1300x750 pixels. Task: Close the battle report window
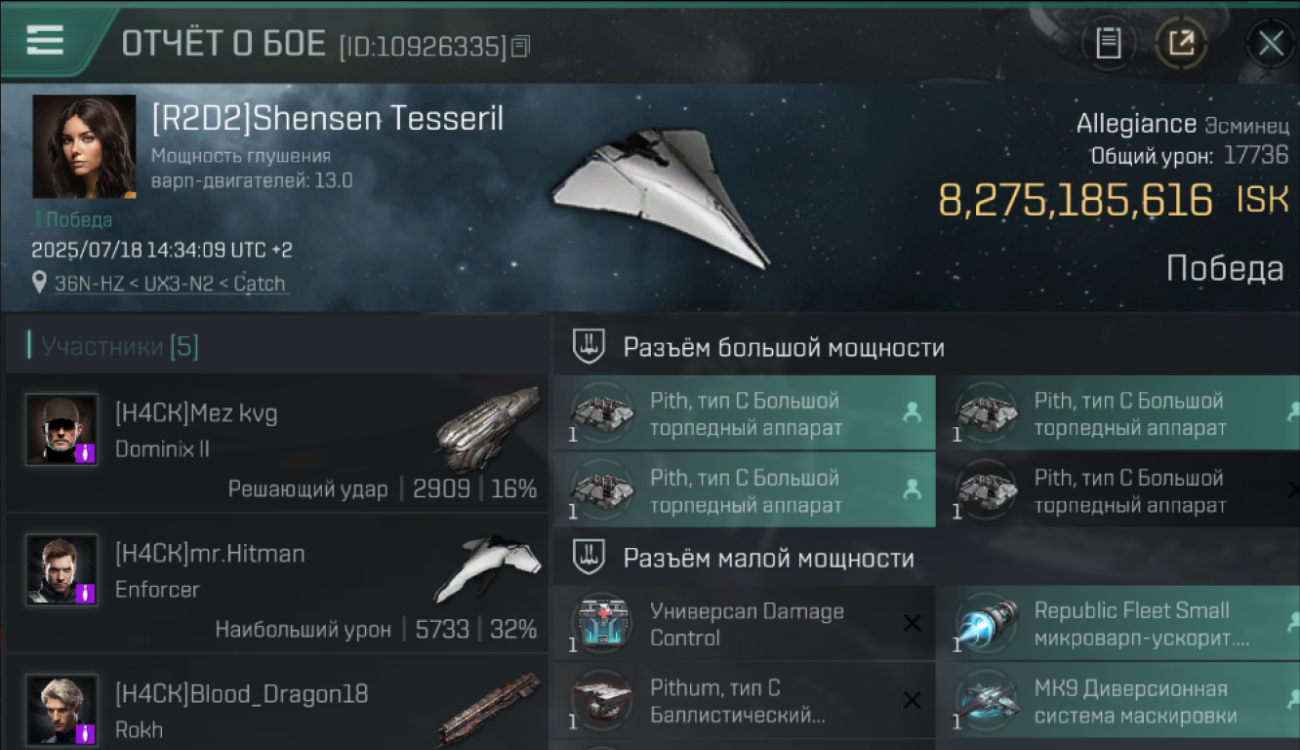[x=1270, y=44]
